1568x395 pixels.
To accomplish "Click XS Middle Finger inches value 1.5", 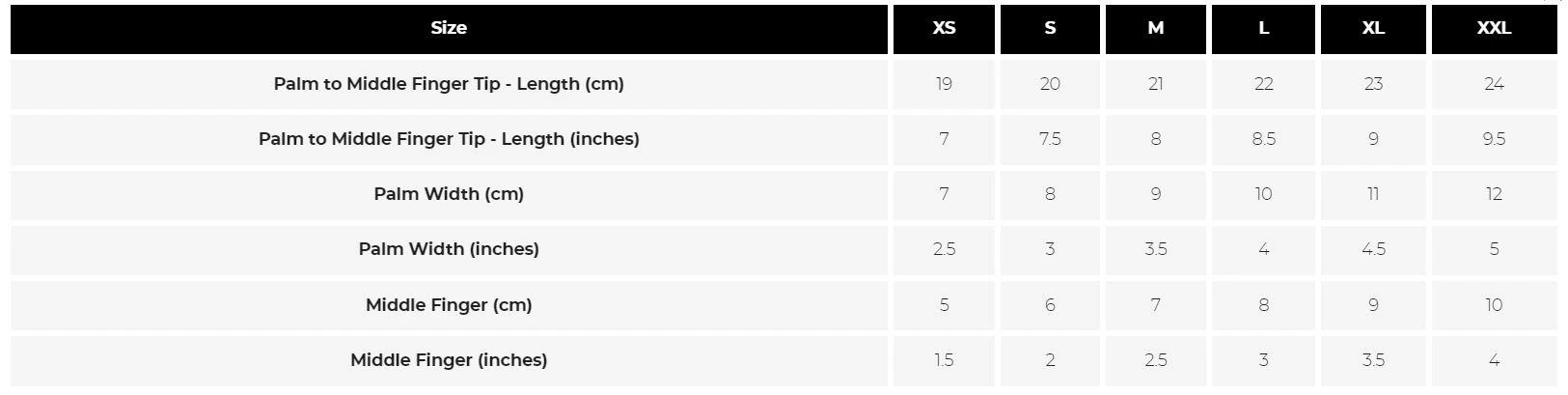I will [944, 360].
